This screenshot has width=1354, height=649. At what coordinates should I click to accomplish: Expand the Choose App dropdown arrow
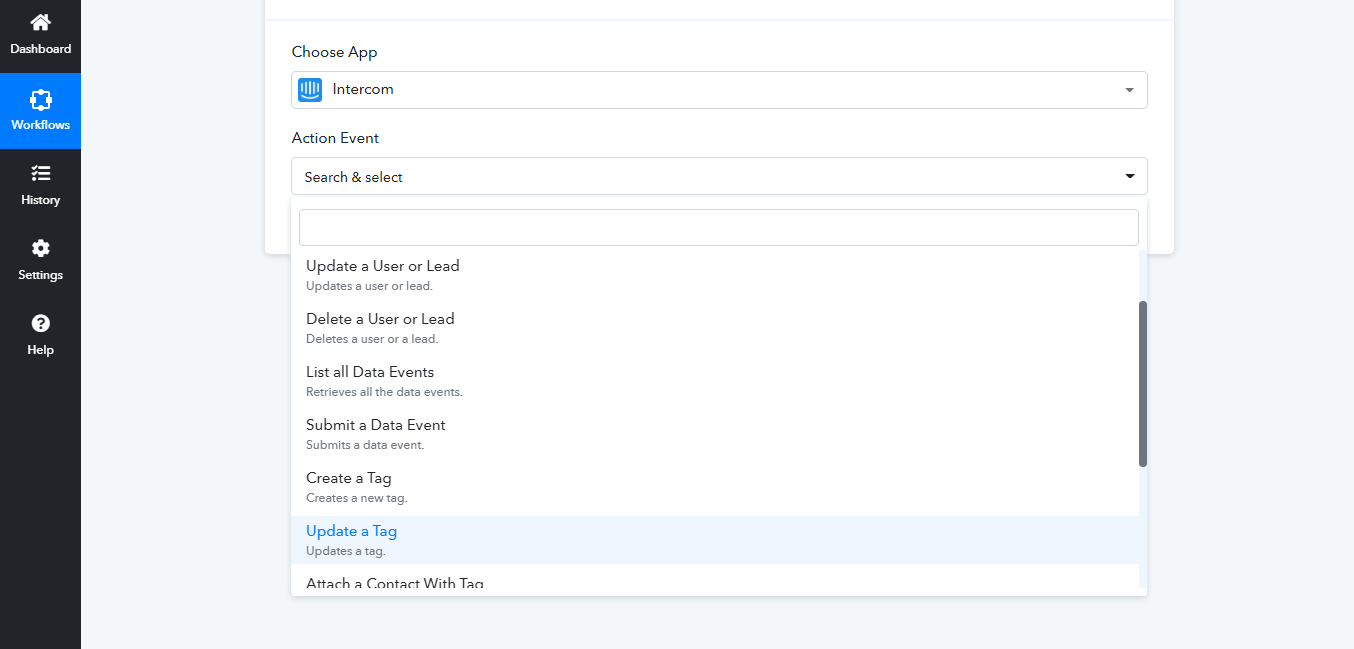(x=1129, y=90)
